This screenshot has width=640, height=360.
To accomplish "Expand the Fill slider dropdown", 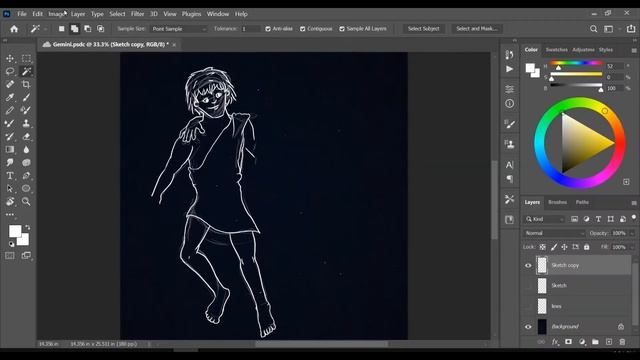I will pyautogui.click(x=632, y=247).
